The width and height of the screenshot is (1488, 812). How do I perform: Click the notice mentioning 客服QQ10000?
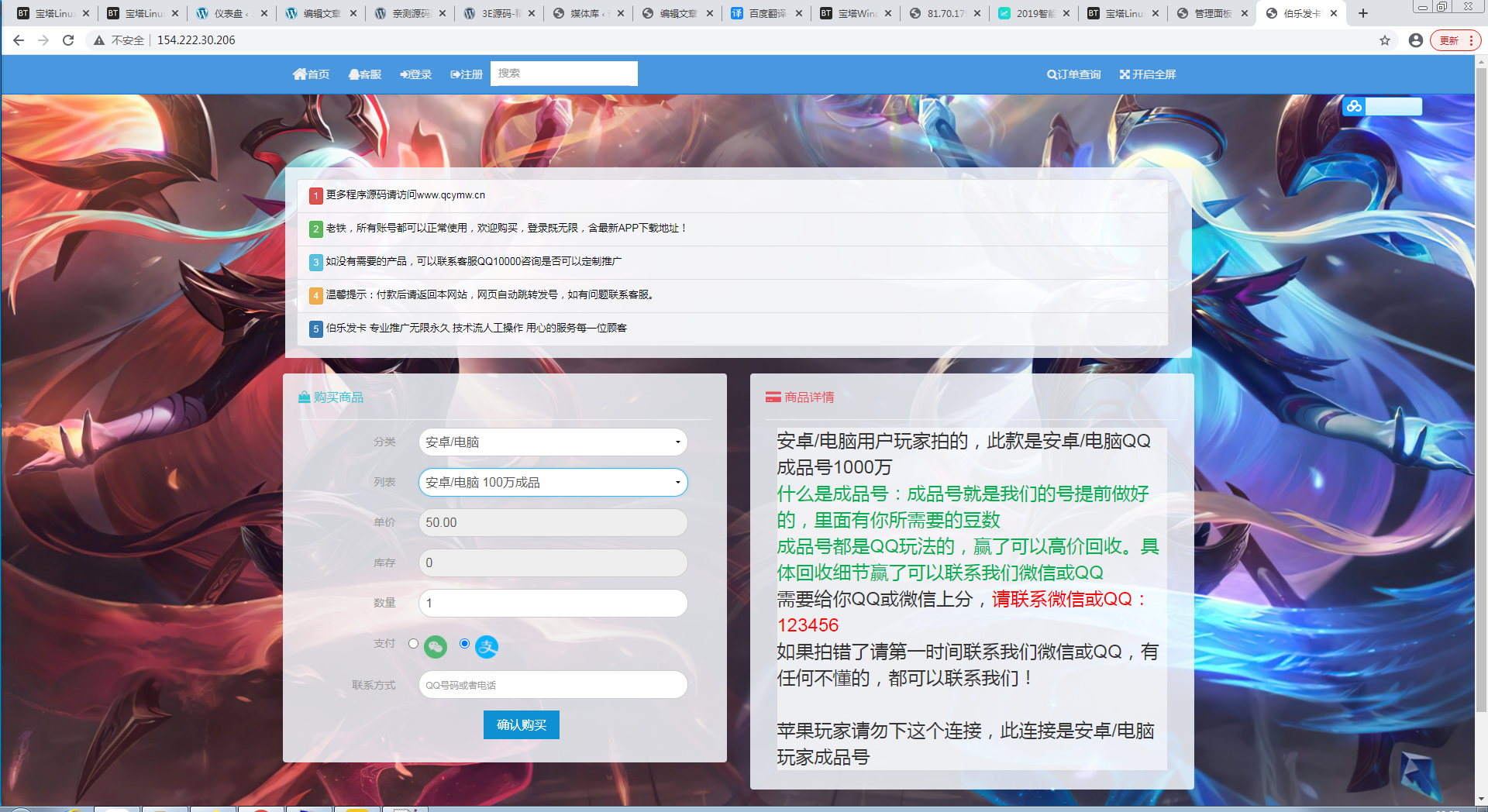[x=474, y=262]
